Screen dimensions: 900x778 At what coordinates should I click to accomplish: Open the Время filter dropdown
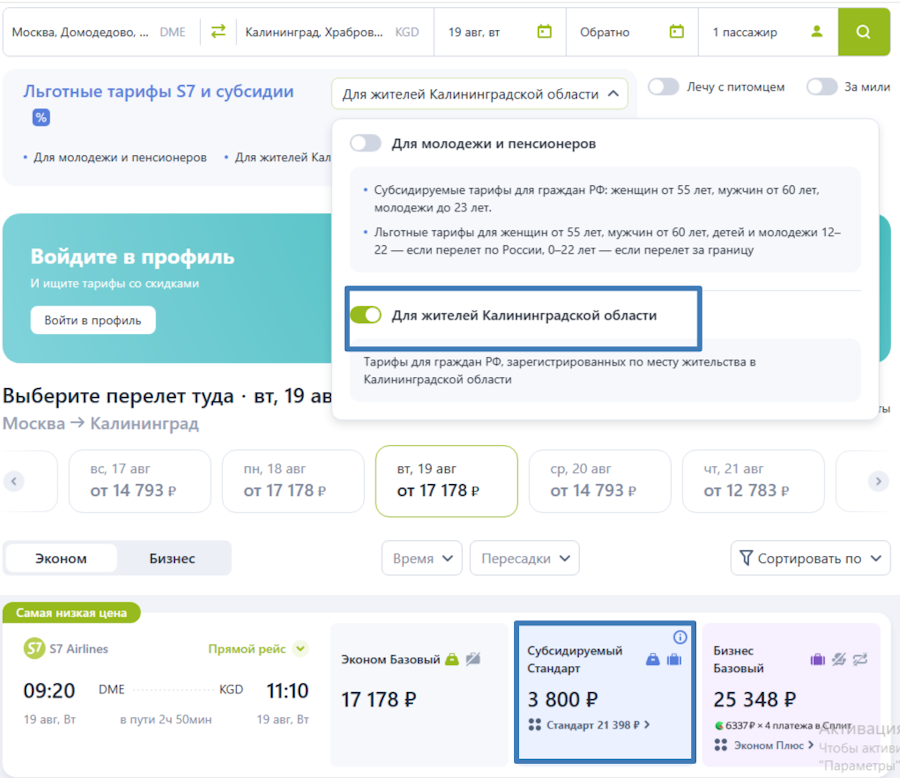coord(422,558)
